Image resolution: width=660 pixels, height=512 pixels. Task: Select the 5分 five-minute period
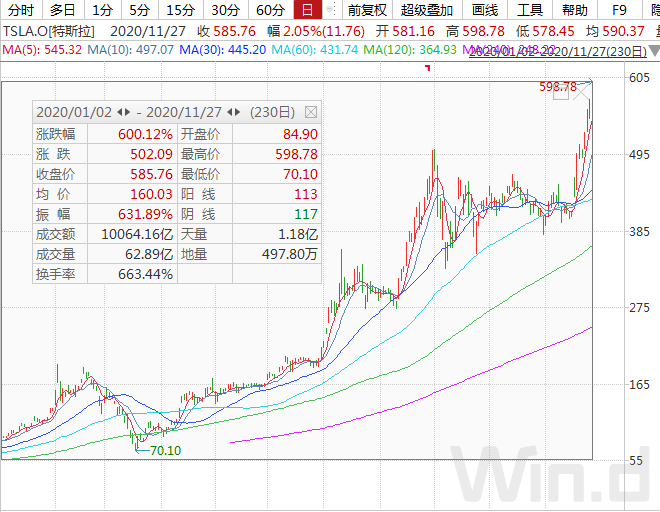click(139, 10)
